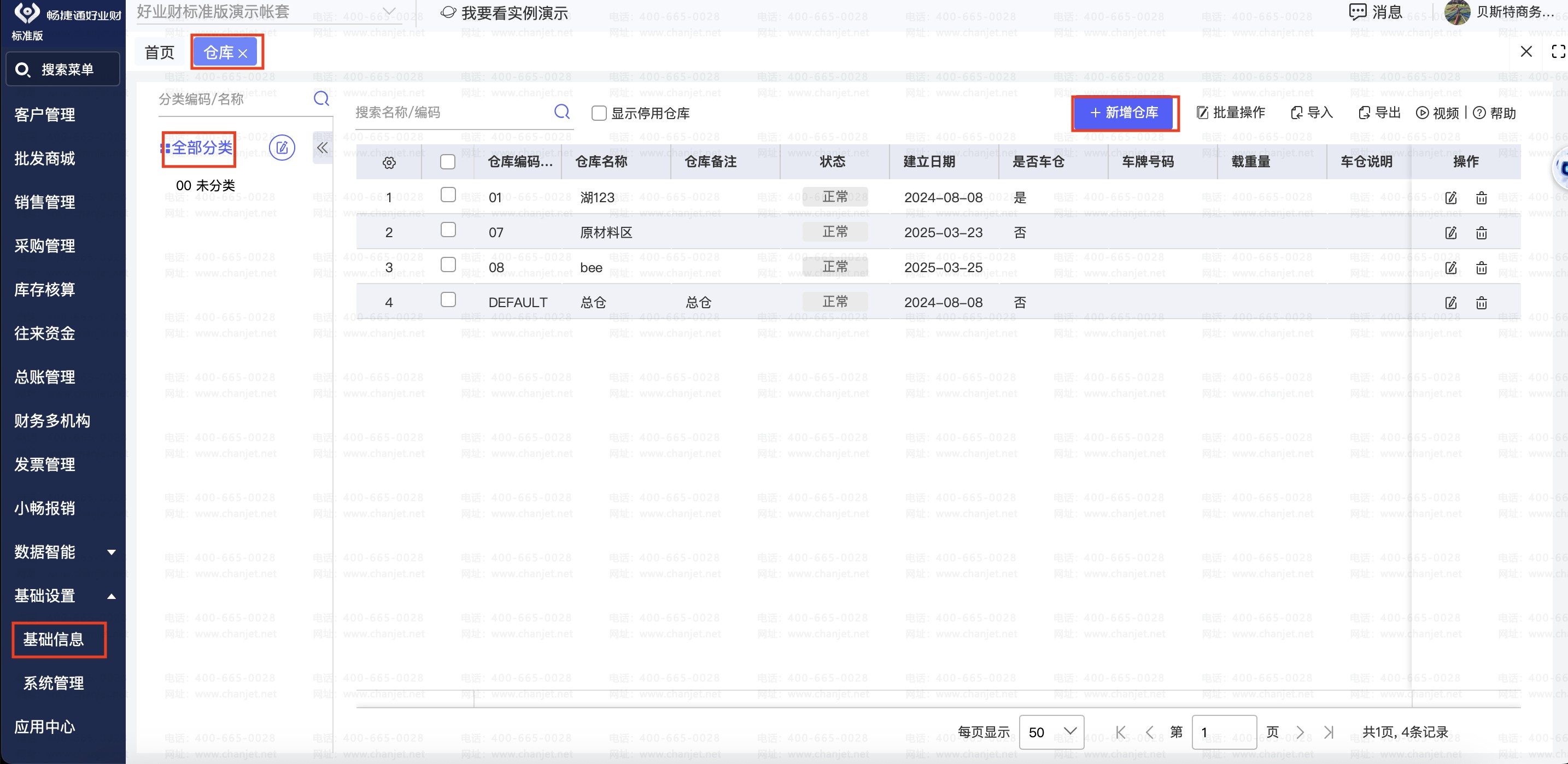
Task: Select 基础信息 submenu item
Action: click(x=54, y=639)
